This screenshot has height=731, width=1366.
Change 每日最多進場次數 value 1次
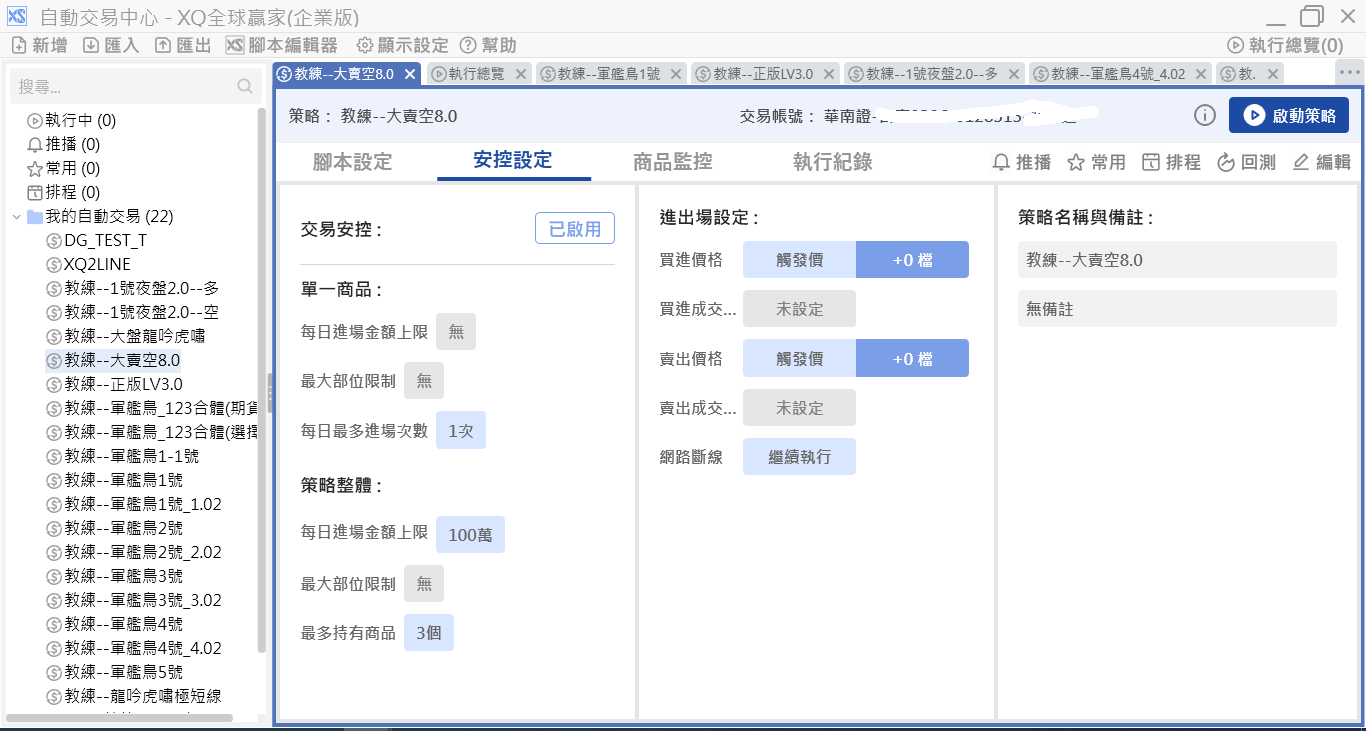[x=461, y=431]
